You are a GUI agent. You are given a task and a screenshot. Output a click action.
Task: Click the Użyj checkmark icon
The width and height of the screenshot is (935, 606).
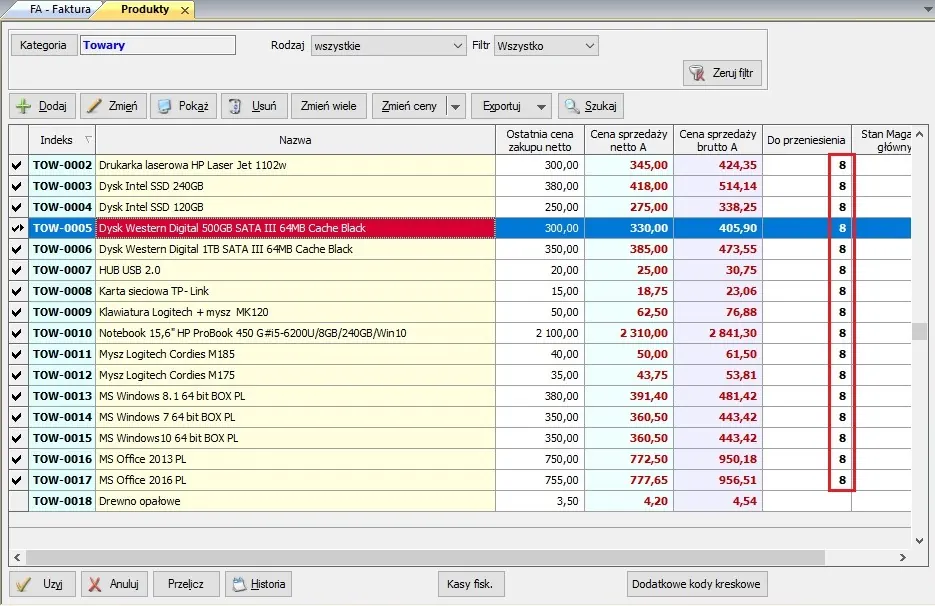pyautogui.click(x=23, y=585)
